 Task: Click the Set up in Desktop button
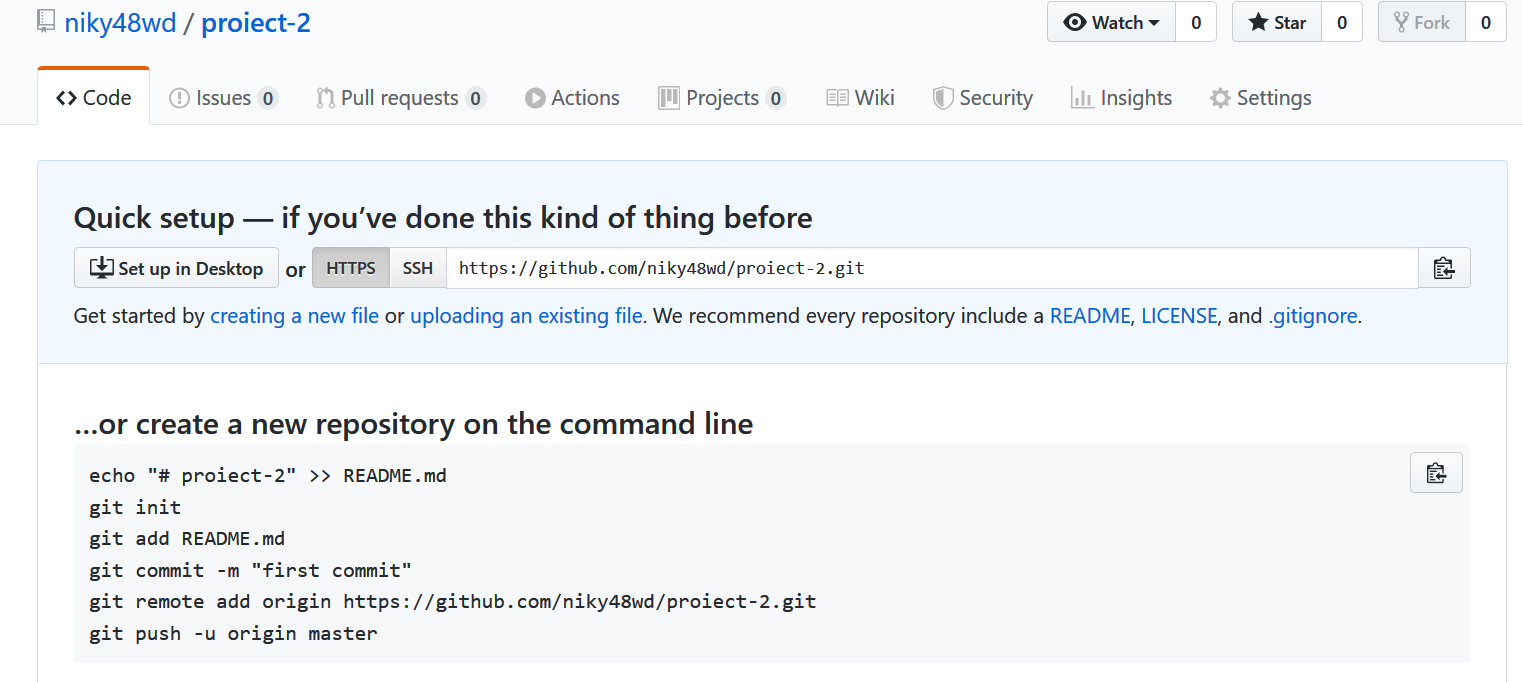click(x=176, y=267)
